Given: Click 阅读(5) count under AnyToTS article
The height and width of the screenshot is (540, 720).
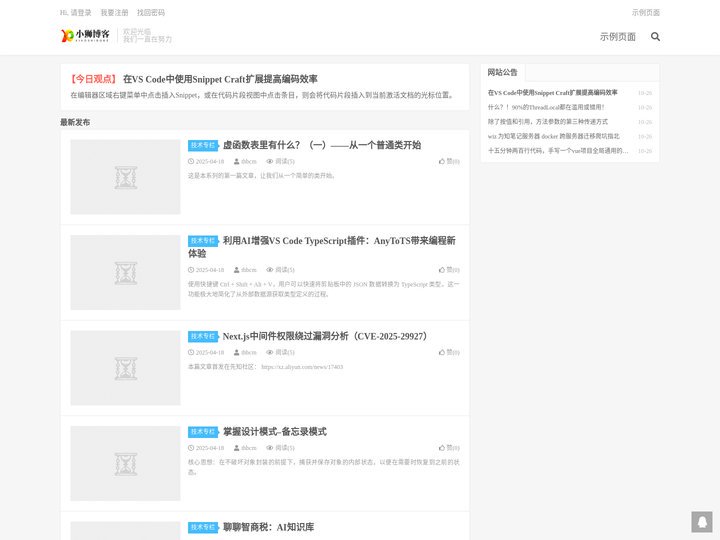Looking at the screenshot, I should pyautogui.click(x=285, y=270).
